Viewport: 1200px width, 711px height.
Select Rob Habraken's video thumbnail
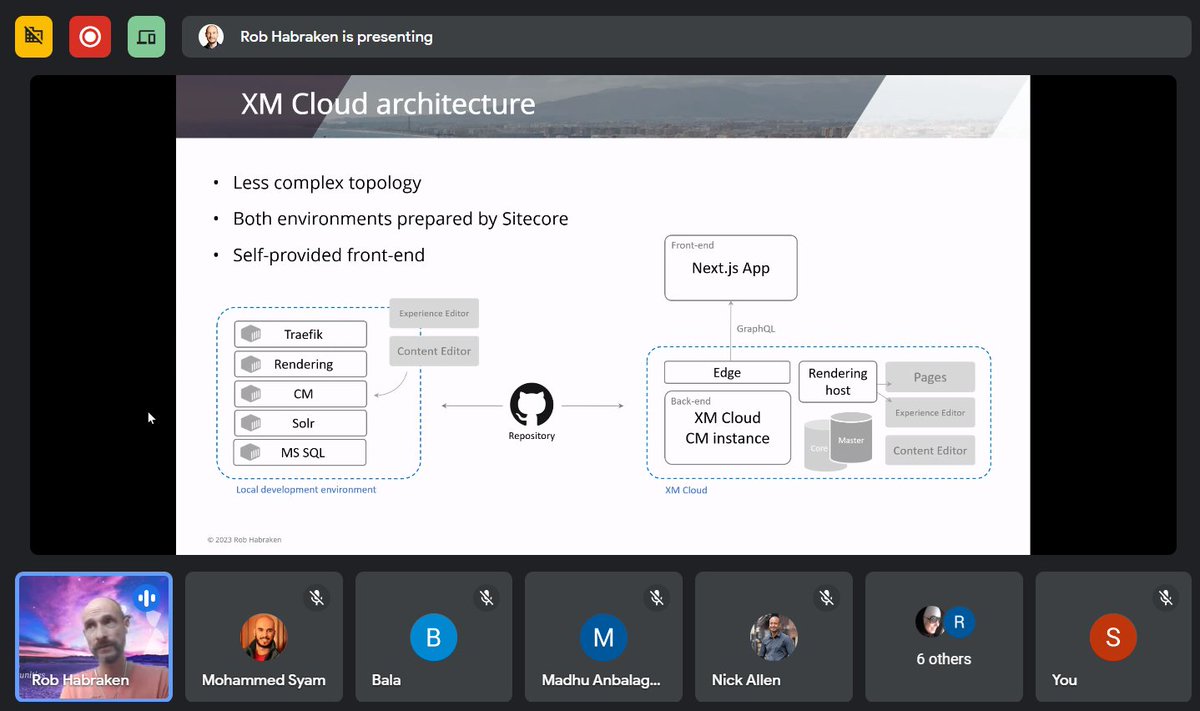click(93, 637)
